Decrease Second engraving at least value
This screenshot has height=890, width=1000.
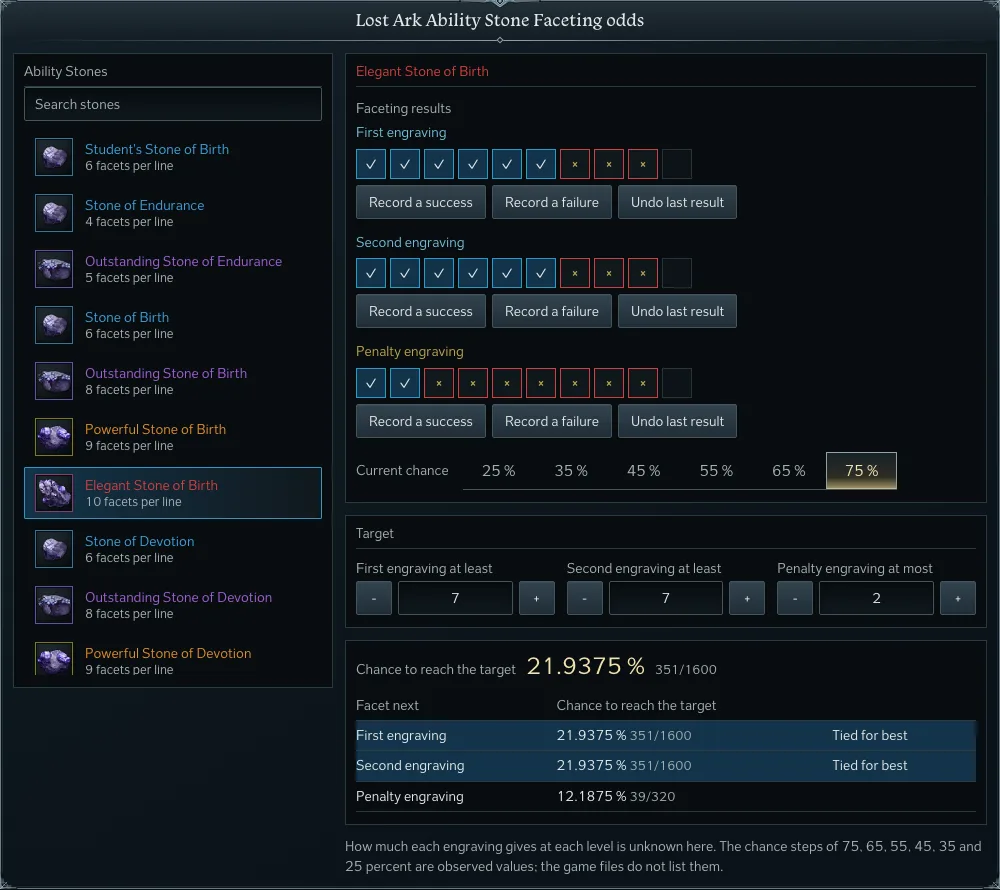click(x=585, y=598)
